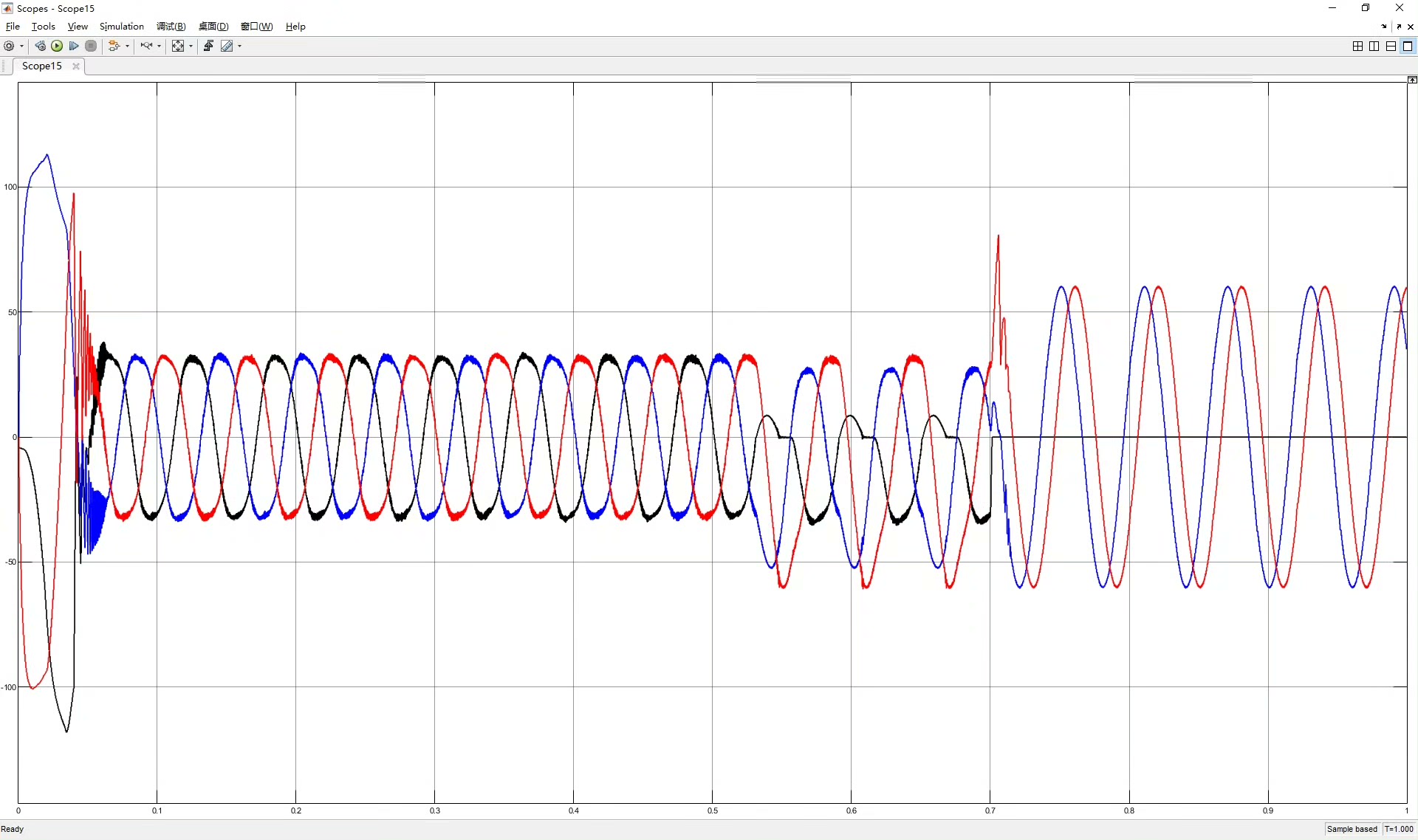Expand the zoom tool dropdown arrow
Image resolution: width=1418 pixels, height=840 pixels.
159,46
